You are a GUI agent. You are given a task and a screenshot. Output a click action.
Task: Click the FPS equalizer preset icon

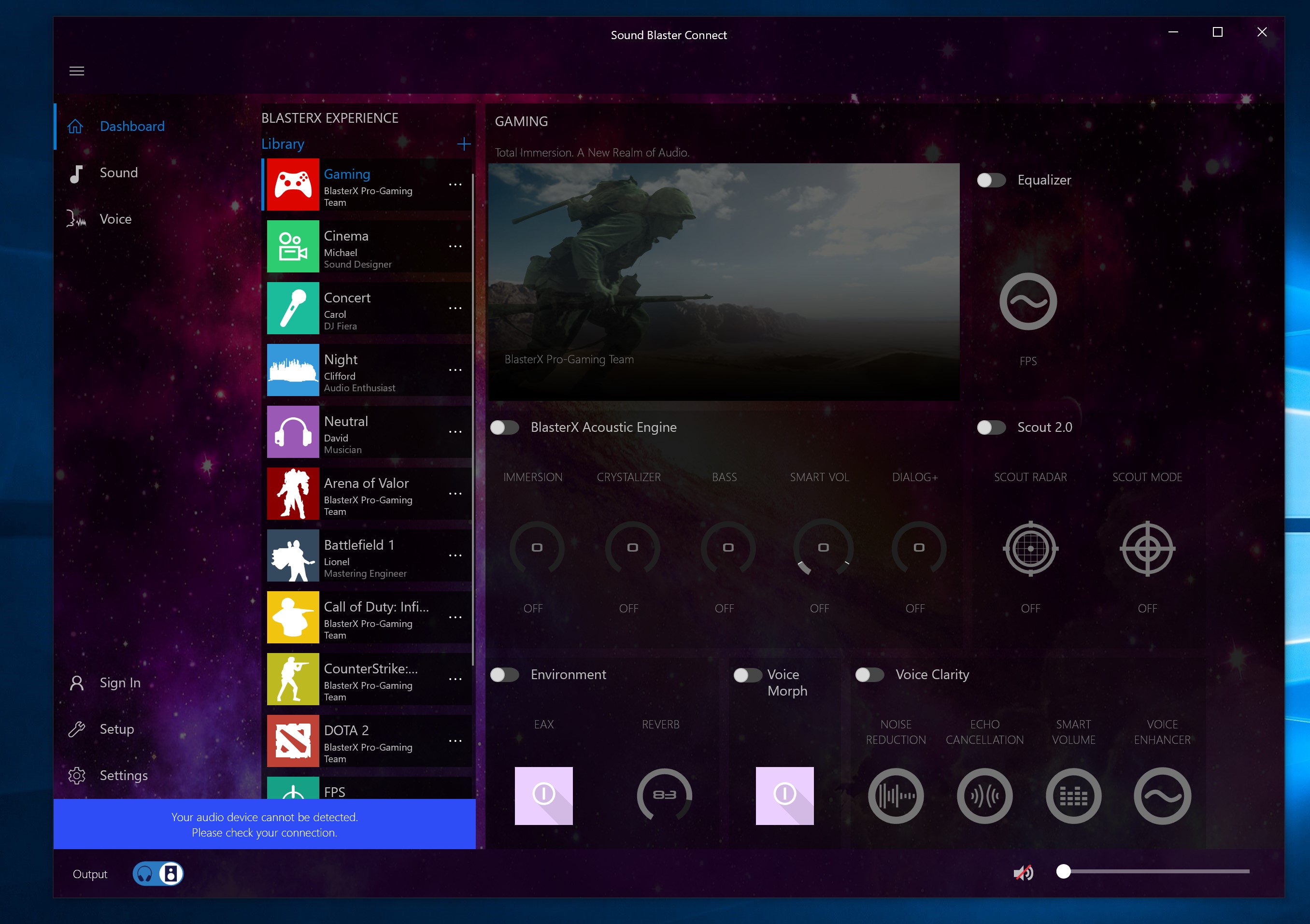point(1028,301)
